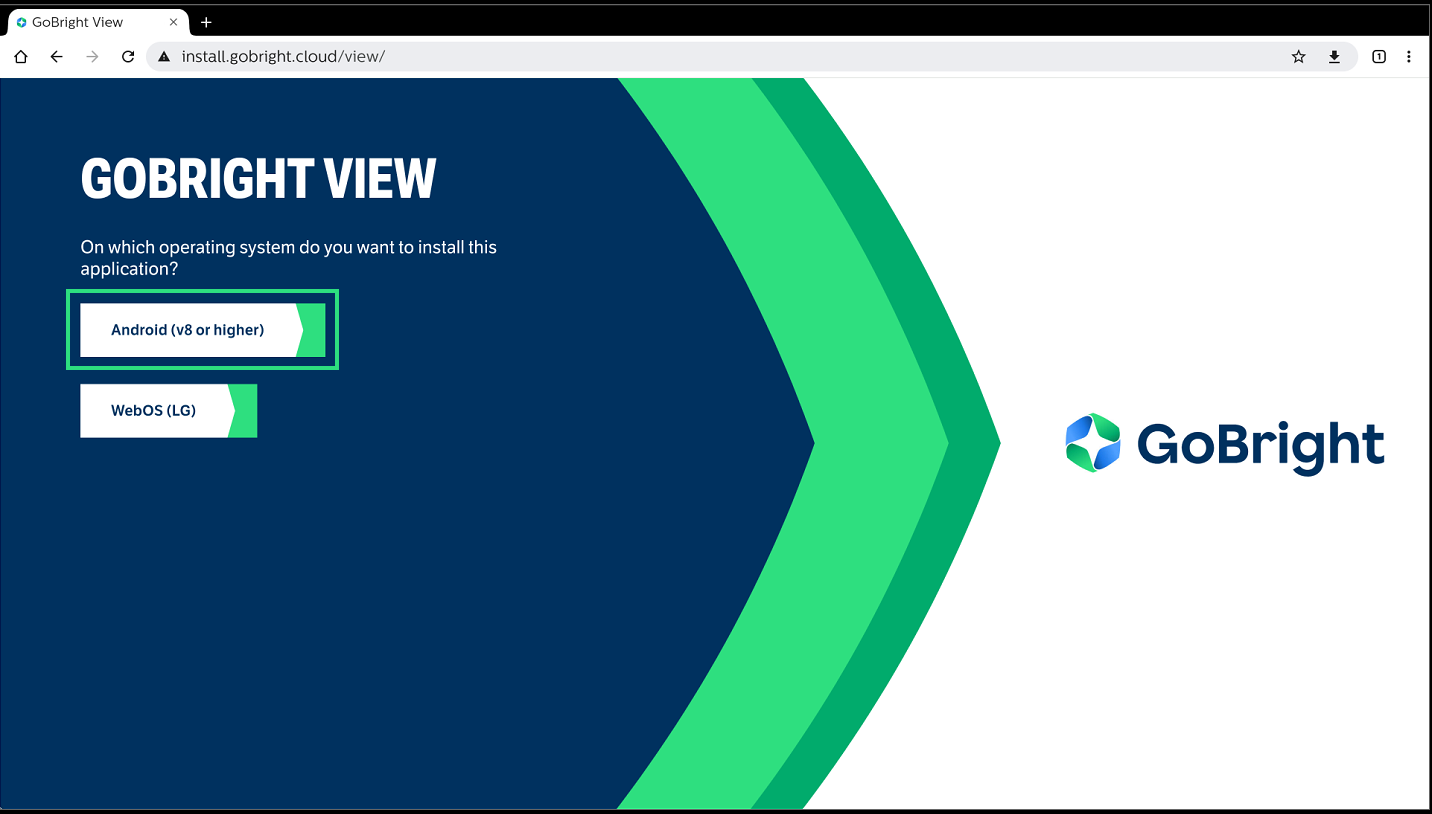Screen dimensions: 1432x814
Task: Click the GOBRIGHT VIEW heading
Action: click(x=258, y=180)
